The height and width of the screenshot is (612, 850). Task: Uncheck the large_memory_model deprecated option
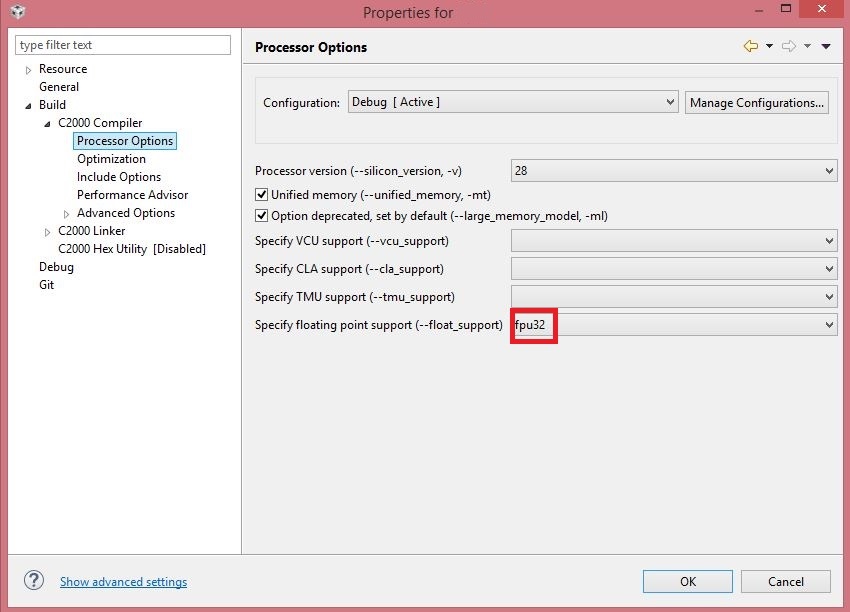[262, 216]
